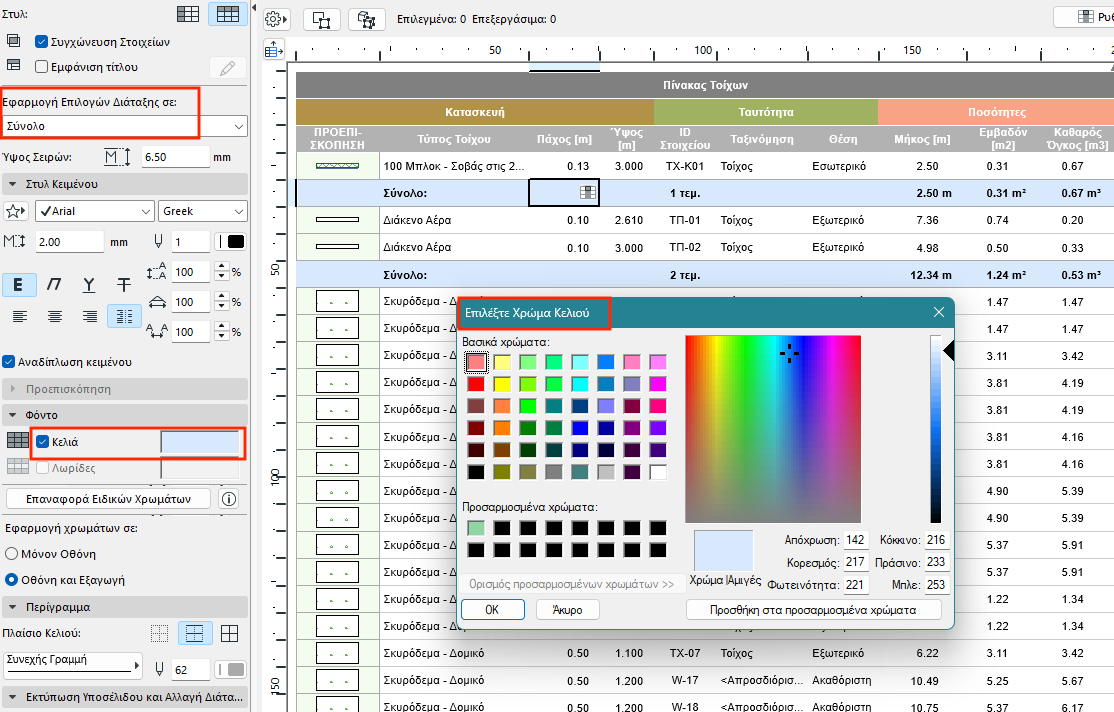Image resolution: width=1114 pixels, height=712 pixels.
Task: Click the bold (E) text style button
Action: pos(19,285)
